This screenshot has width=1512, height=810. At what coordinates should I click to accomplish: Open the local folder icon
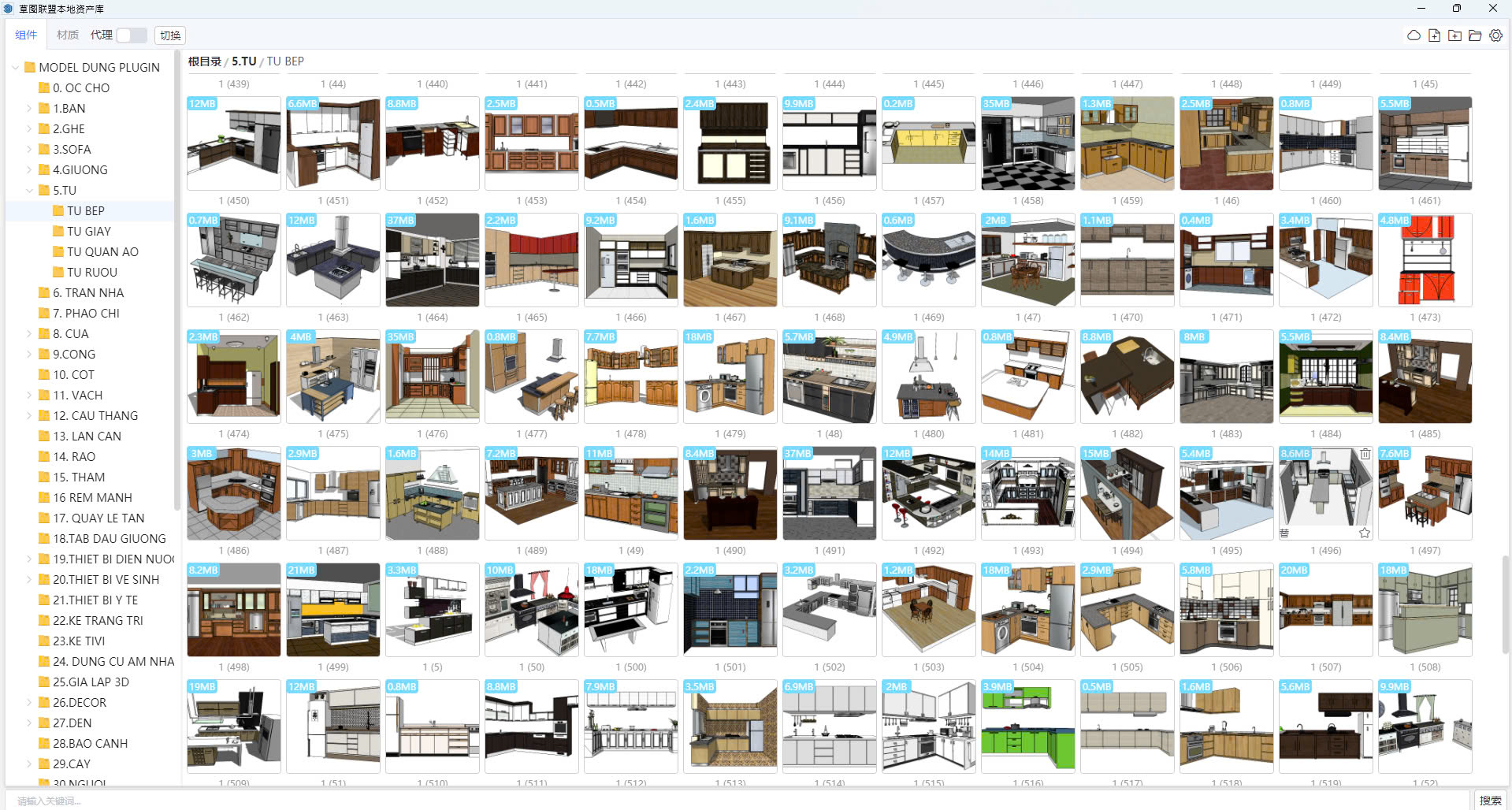point(1475,35)
